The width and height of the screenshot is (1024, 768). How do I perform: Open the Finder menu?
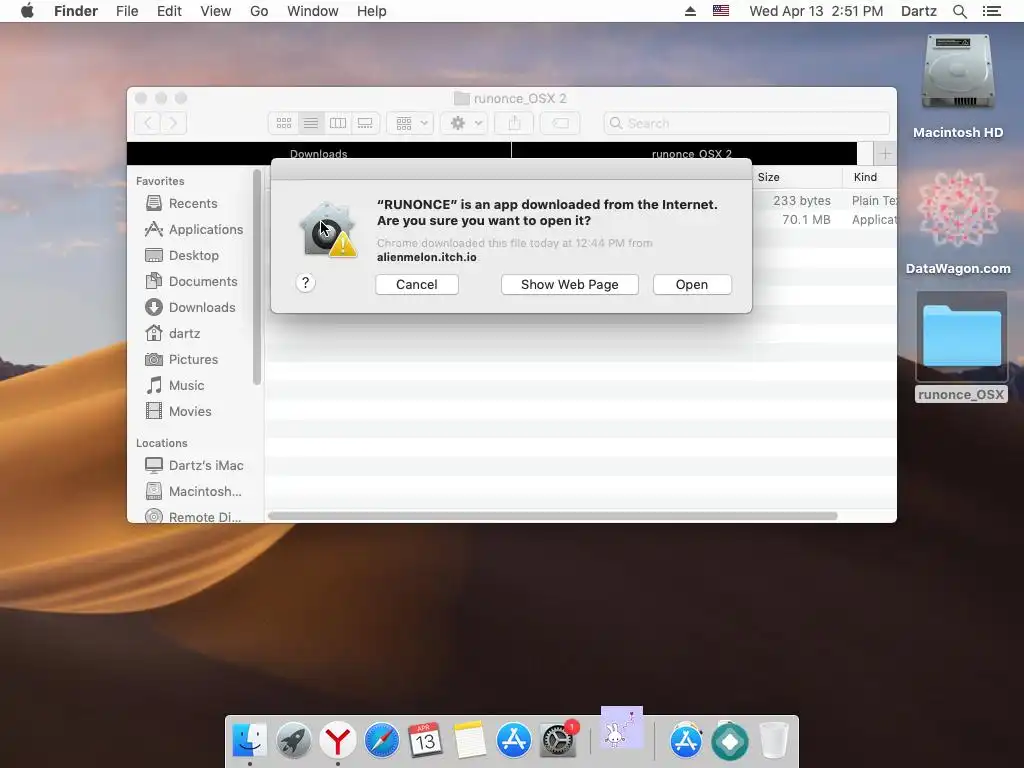point(76,11)
